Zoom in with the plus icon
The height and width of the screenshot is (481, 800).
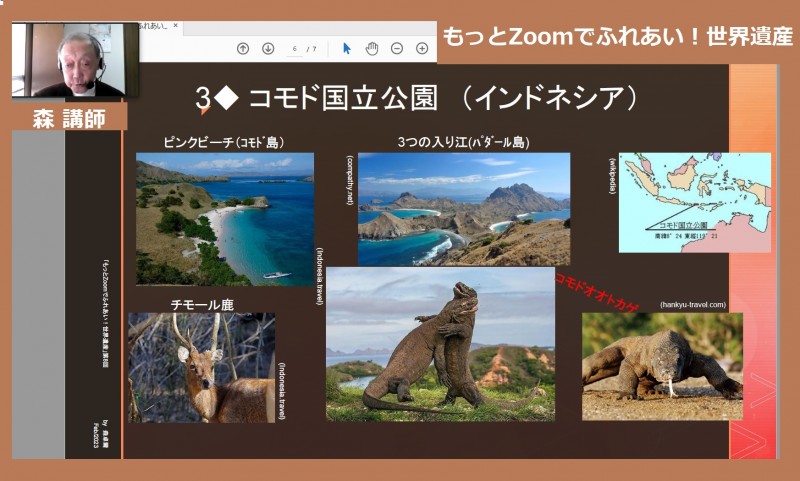[422, 48]
